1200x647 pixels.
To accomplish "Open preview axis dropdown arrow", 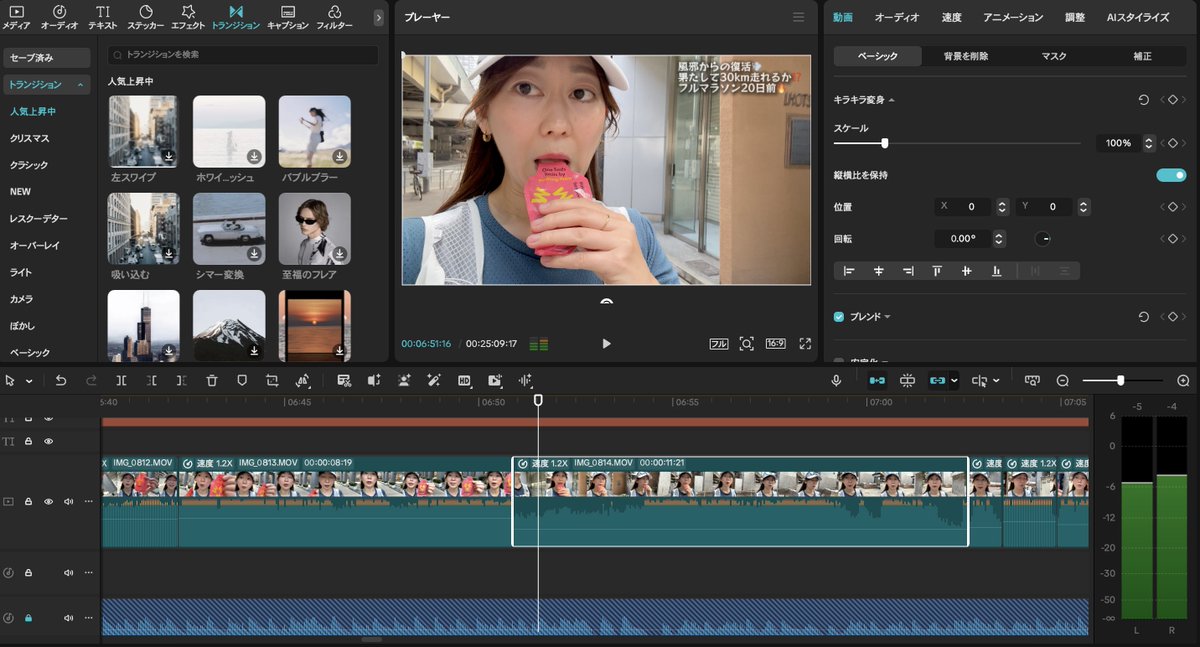I will coord(996,381).
